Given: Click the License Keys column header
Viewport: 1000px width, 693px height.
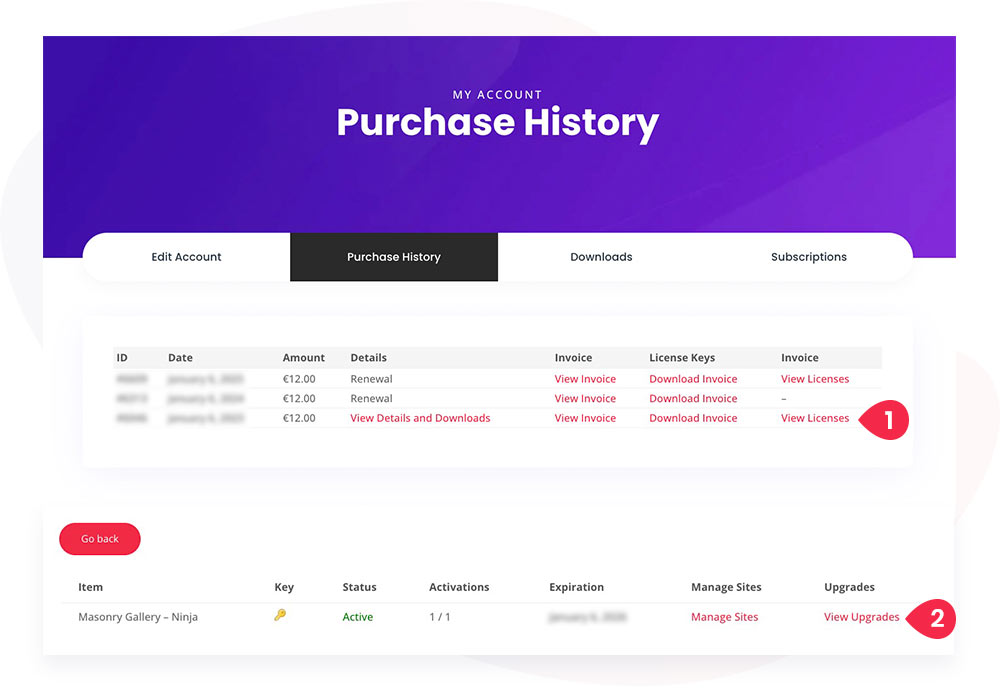Looking at the screenshot, I should 682,358.
